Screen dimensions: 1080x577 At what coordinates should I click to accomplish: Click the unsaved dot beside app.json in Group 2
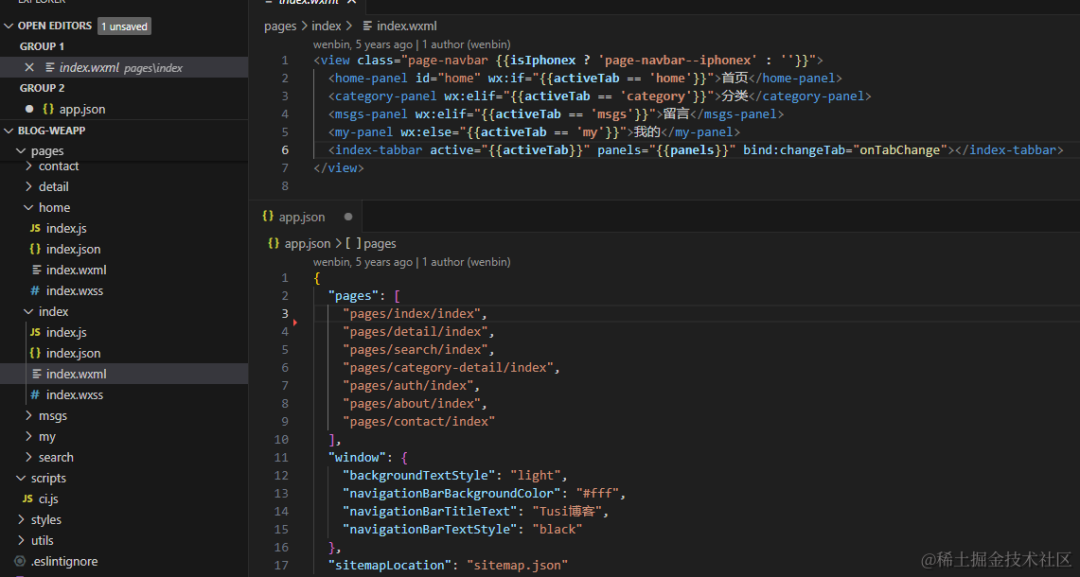point(29,109)
